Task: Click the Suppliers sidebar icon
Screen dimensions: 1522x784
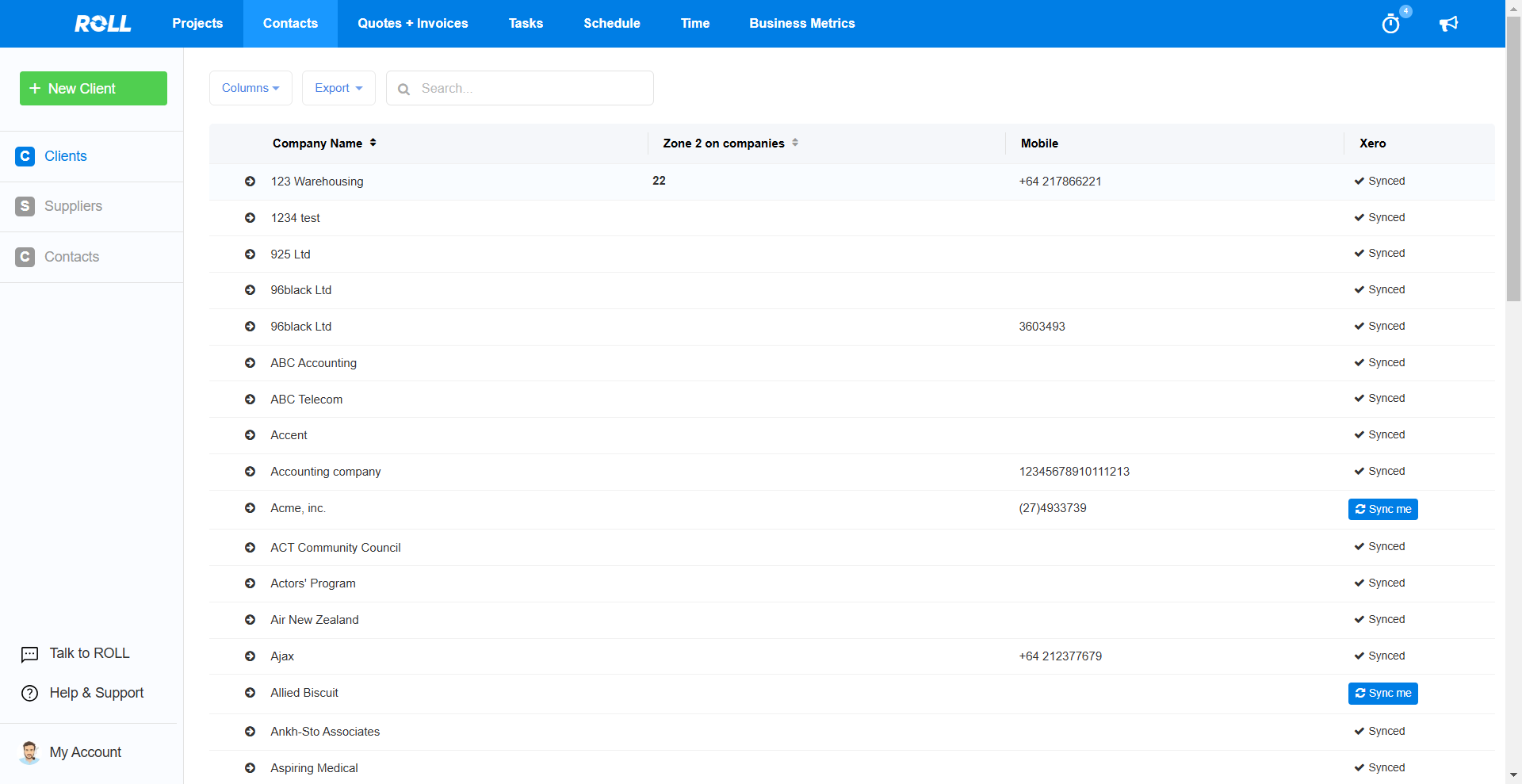Action: click(25, 206)
